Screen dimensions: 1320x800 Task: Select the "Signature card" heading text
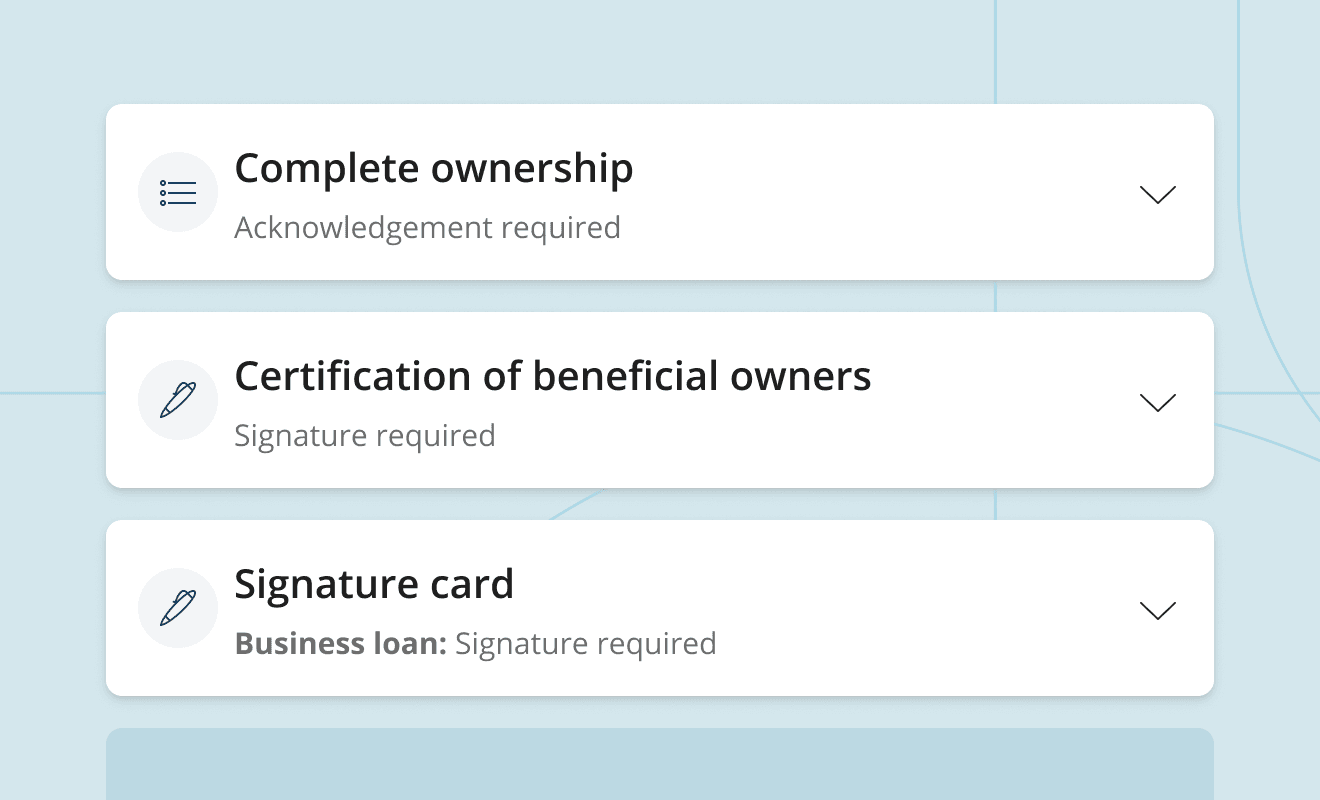tap(373, 584)
